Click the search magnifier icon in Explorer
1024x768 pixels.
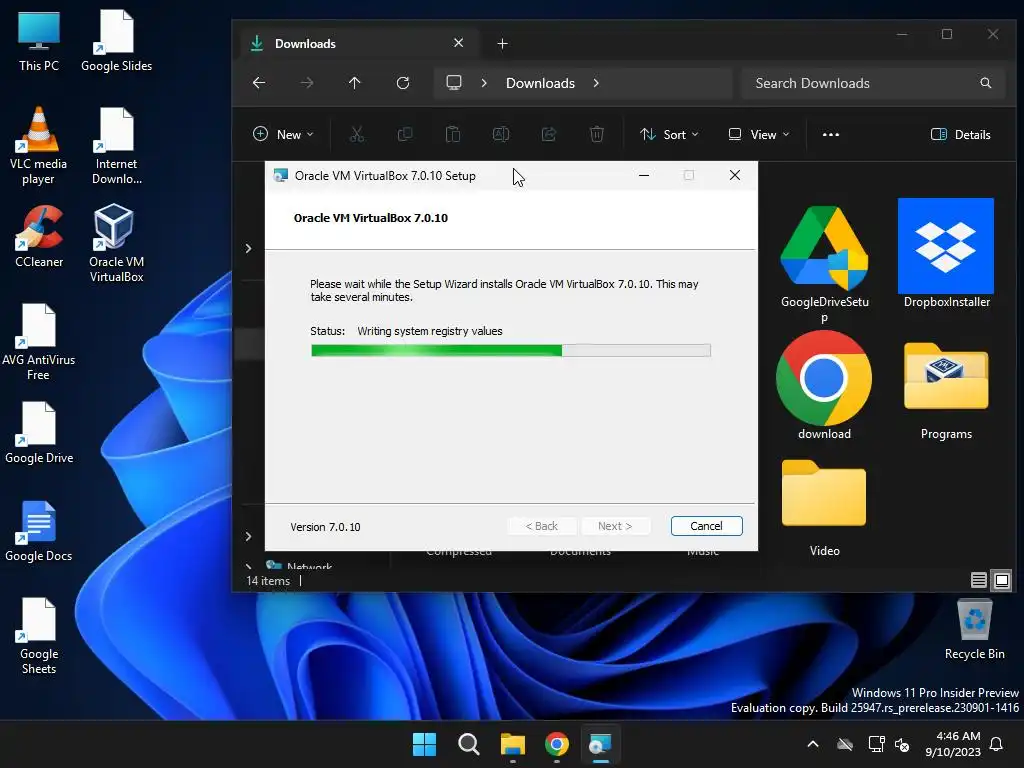(x=985, y=83)
